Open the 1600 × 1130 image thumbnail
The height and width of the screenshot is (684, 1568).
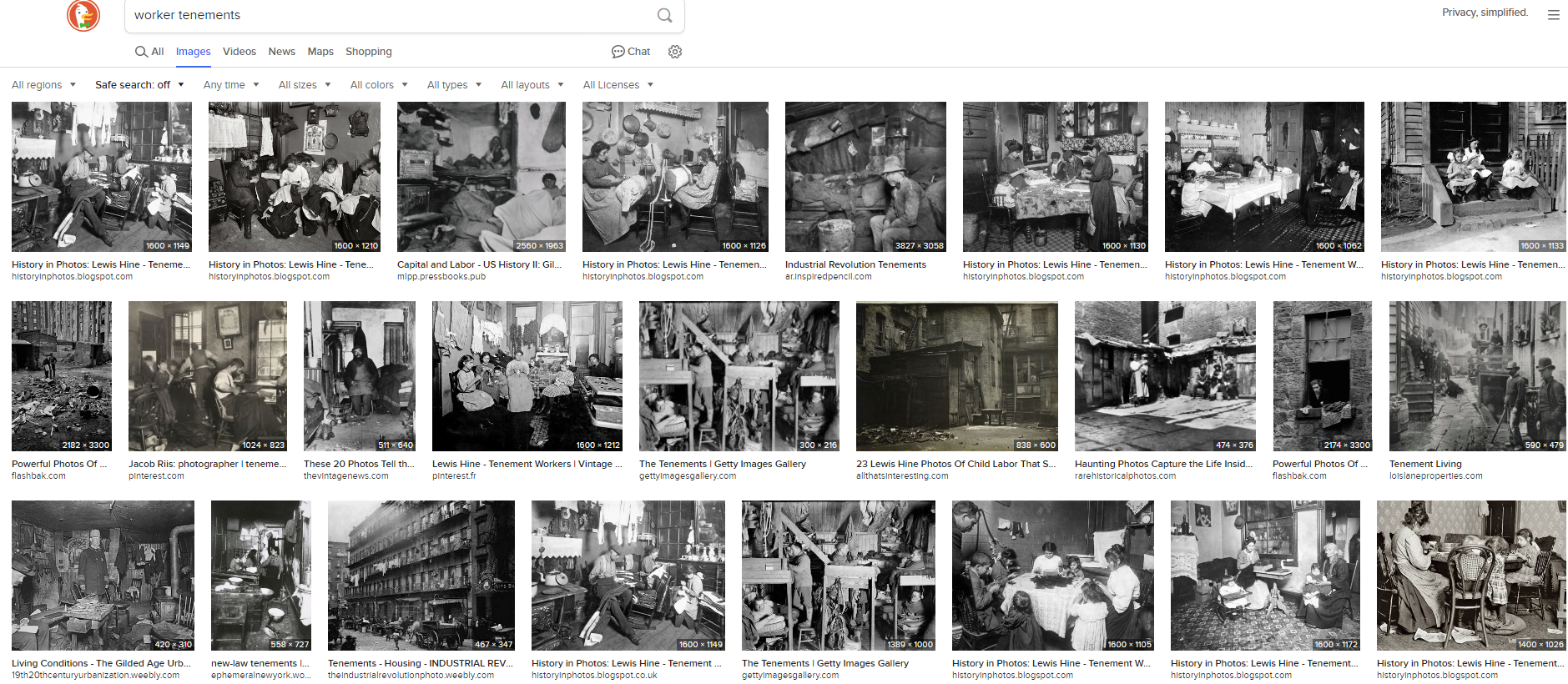click(1056, 177)
